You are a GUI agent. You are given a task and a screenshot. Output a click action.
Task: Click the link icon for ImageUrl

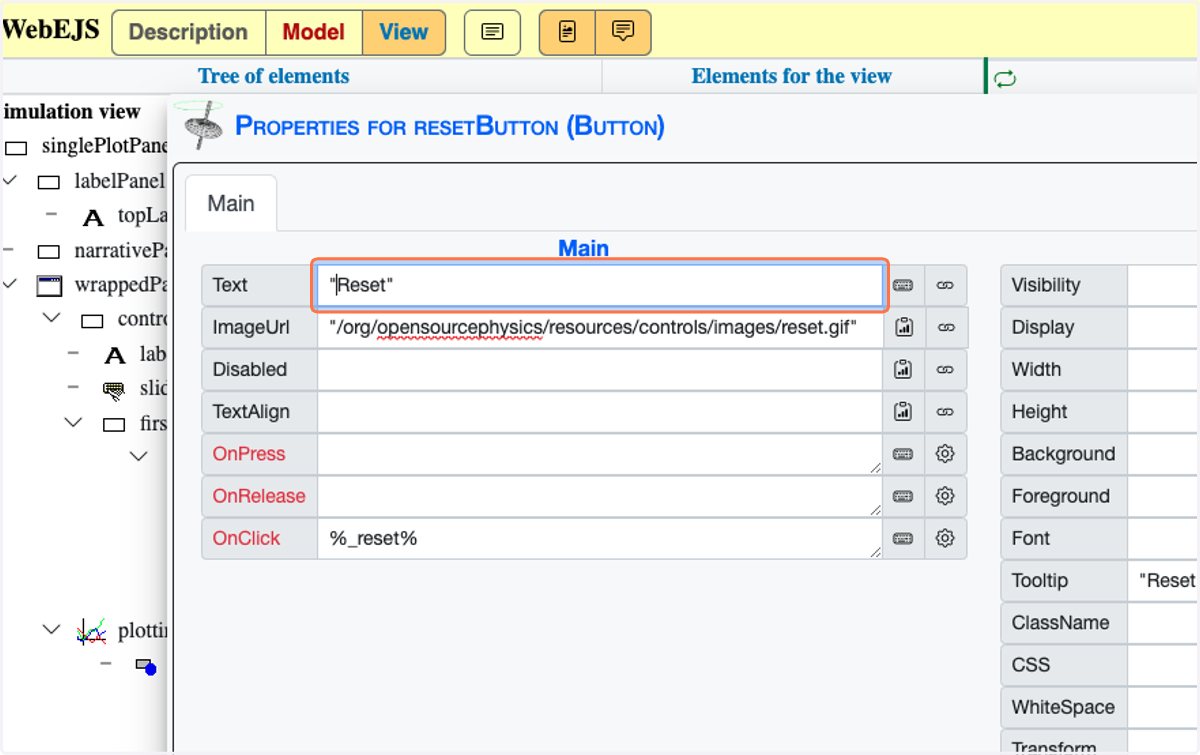pos(945,327)
